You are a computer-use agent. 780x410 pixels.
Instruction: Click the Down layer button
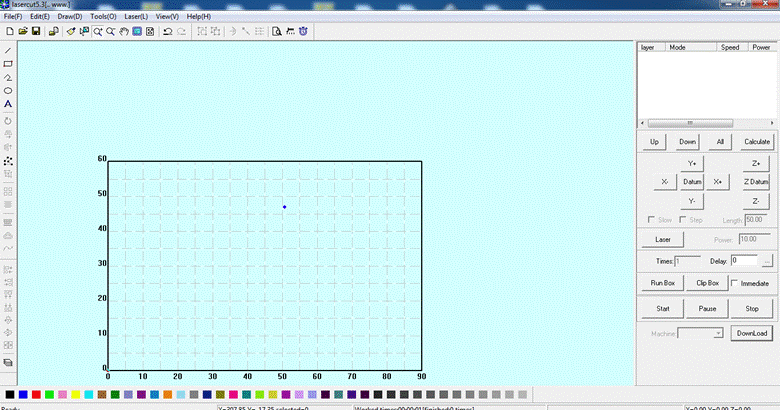[x=687, y=142]
